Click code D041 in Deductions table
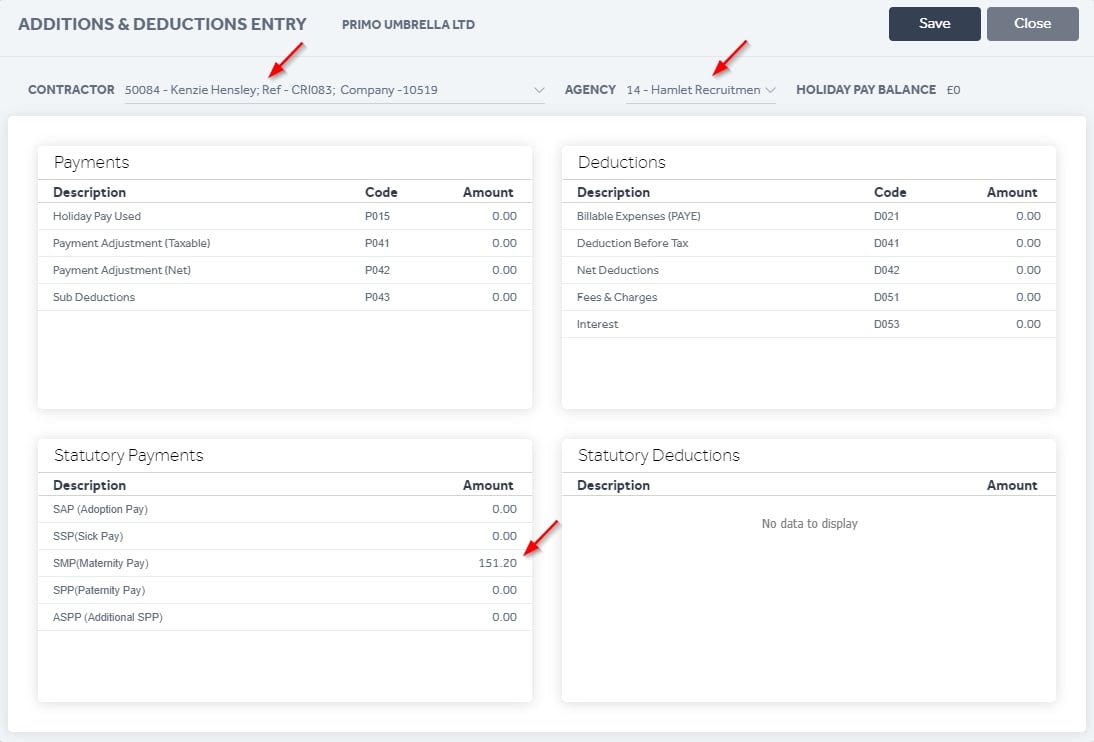The image size is (1094, 742). (x=887, y=244)
